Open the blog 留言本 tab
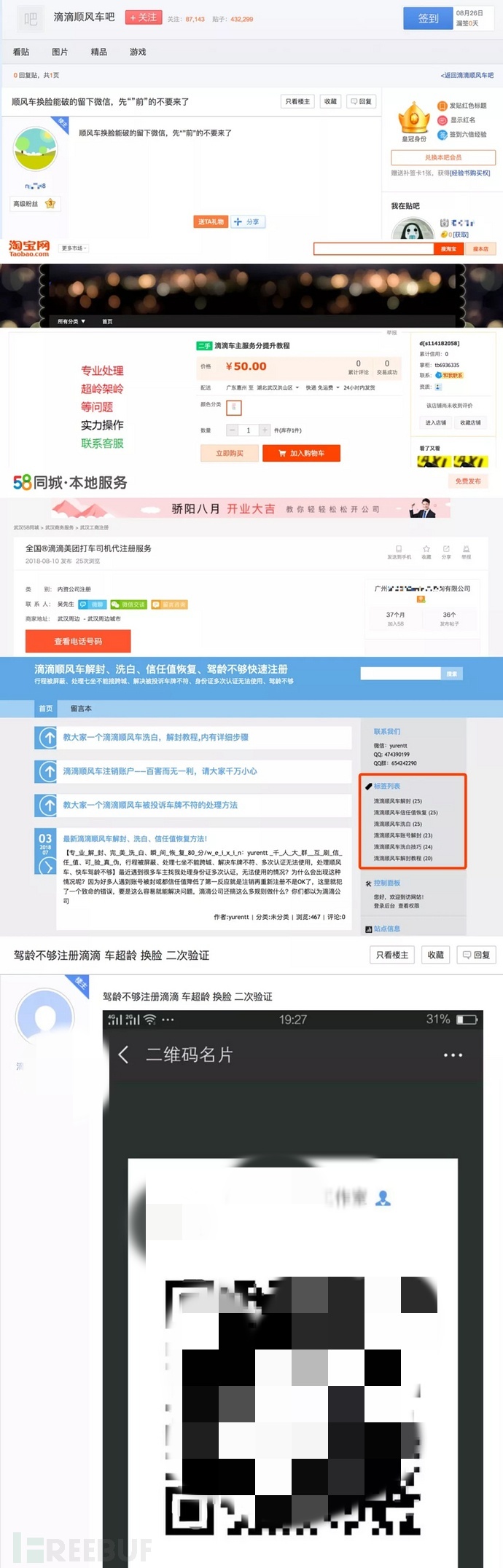This screenshot has width=503, height=1568. (81, 709)
